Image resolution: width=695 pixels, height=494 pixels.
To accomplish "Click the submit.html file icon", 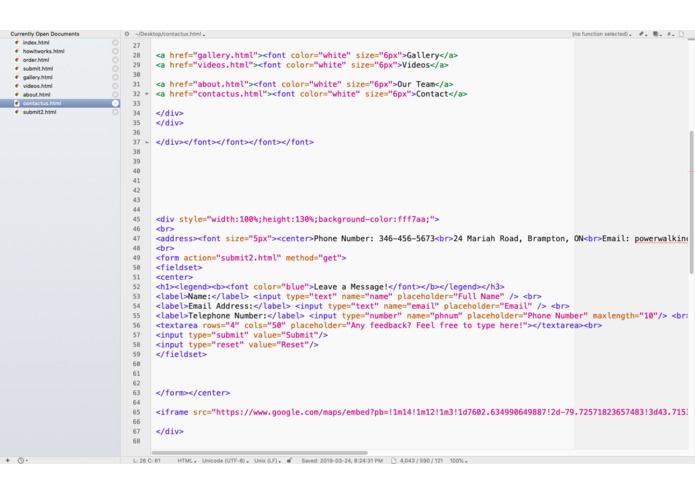I will [17, 69].
